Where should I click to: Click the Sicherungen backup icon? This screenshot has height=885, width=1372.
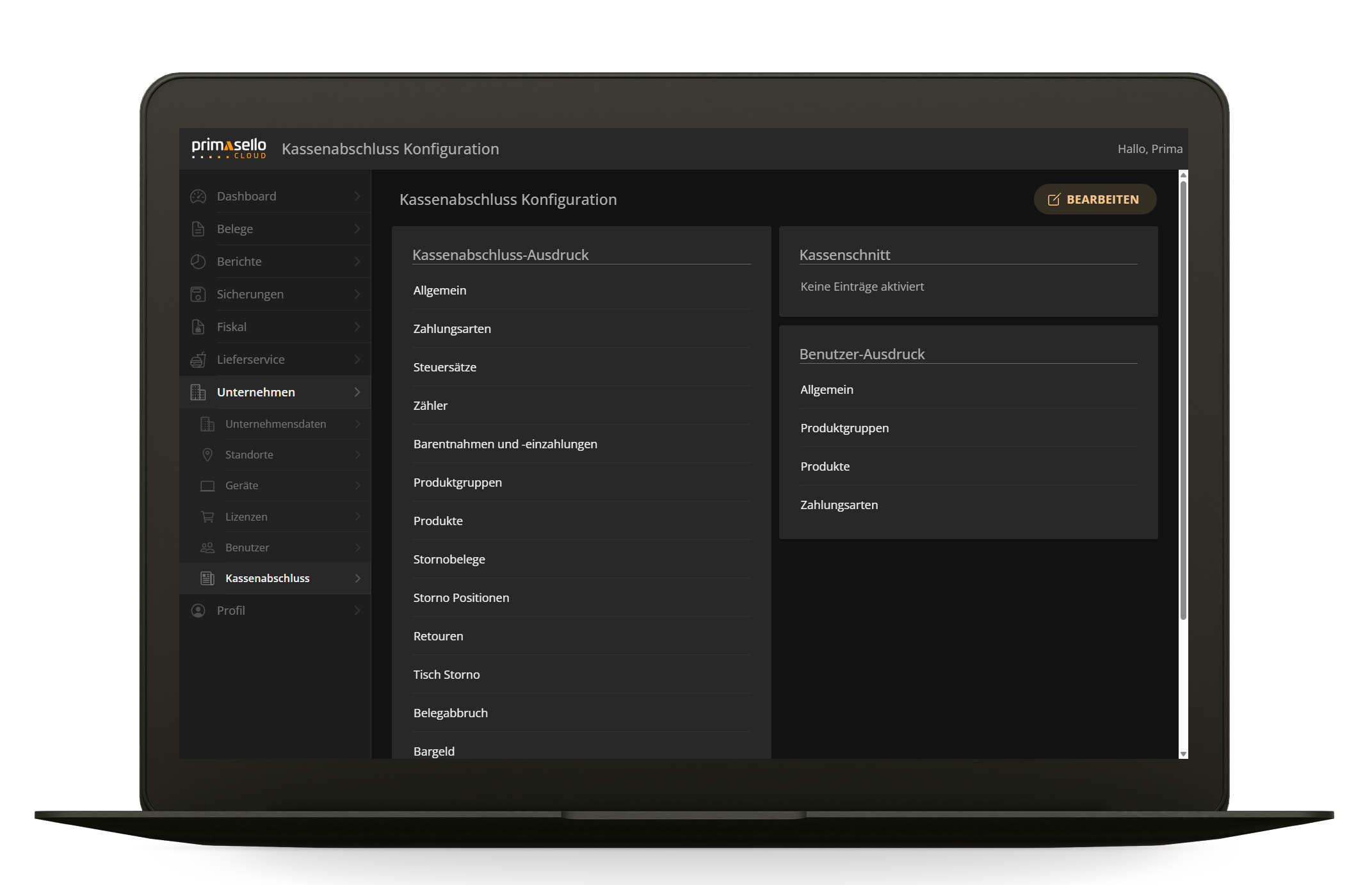click(x=198, y=294)
